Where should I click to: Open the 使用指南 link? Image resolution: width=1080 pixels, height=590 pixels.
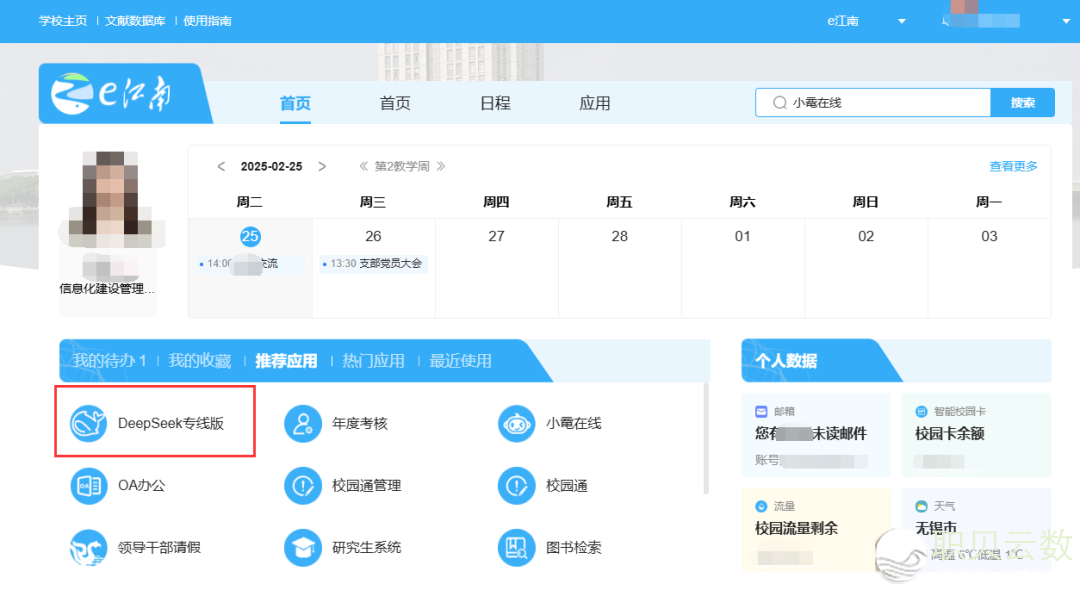pyautogui.click(x=207, y=21)
